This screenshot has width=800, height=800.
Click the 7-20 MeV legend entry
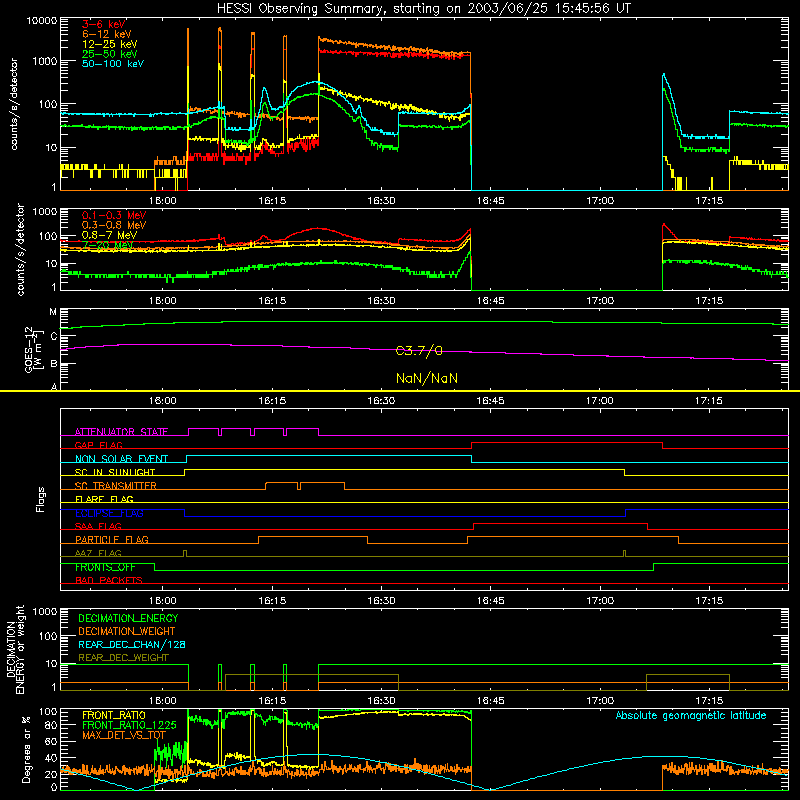(107, 245)
